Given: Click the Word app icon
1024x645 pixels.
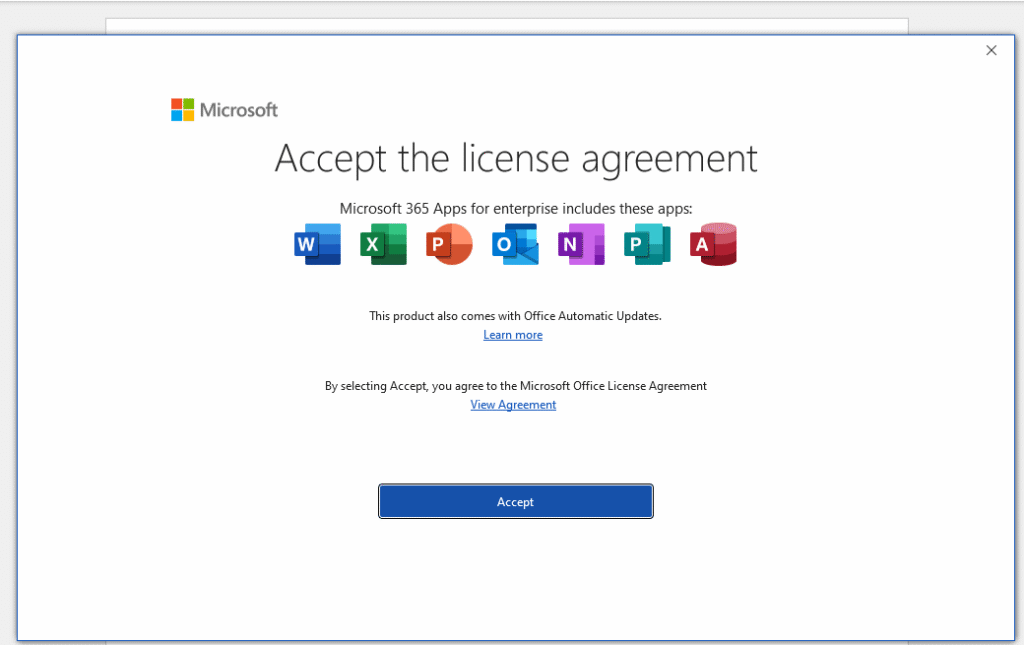Looking at the screenshot, I should tap(317, 244).
